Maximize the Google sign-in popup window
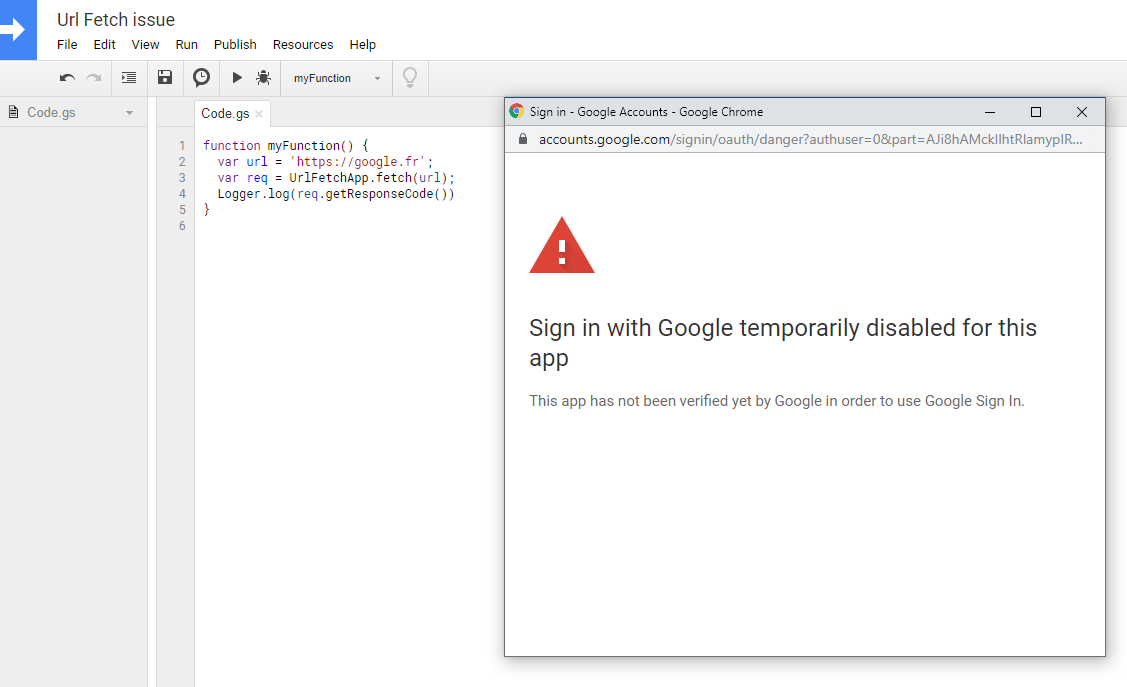This screenshot has height=687, width=1127. coord(1036,112)
